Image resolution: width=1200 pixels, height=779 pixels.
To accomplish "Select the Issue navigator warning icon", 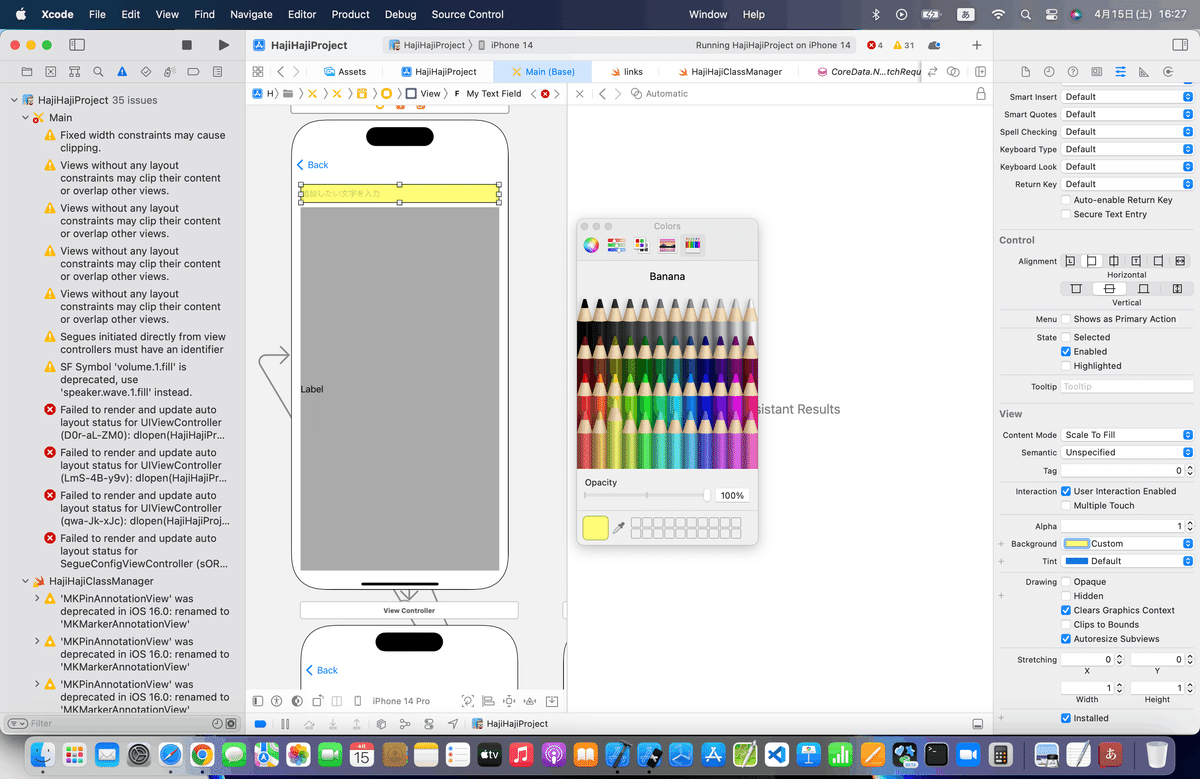I will (x=122, y=72).
